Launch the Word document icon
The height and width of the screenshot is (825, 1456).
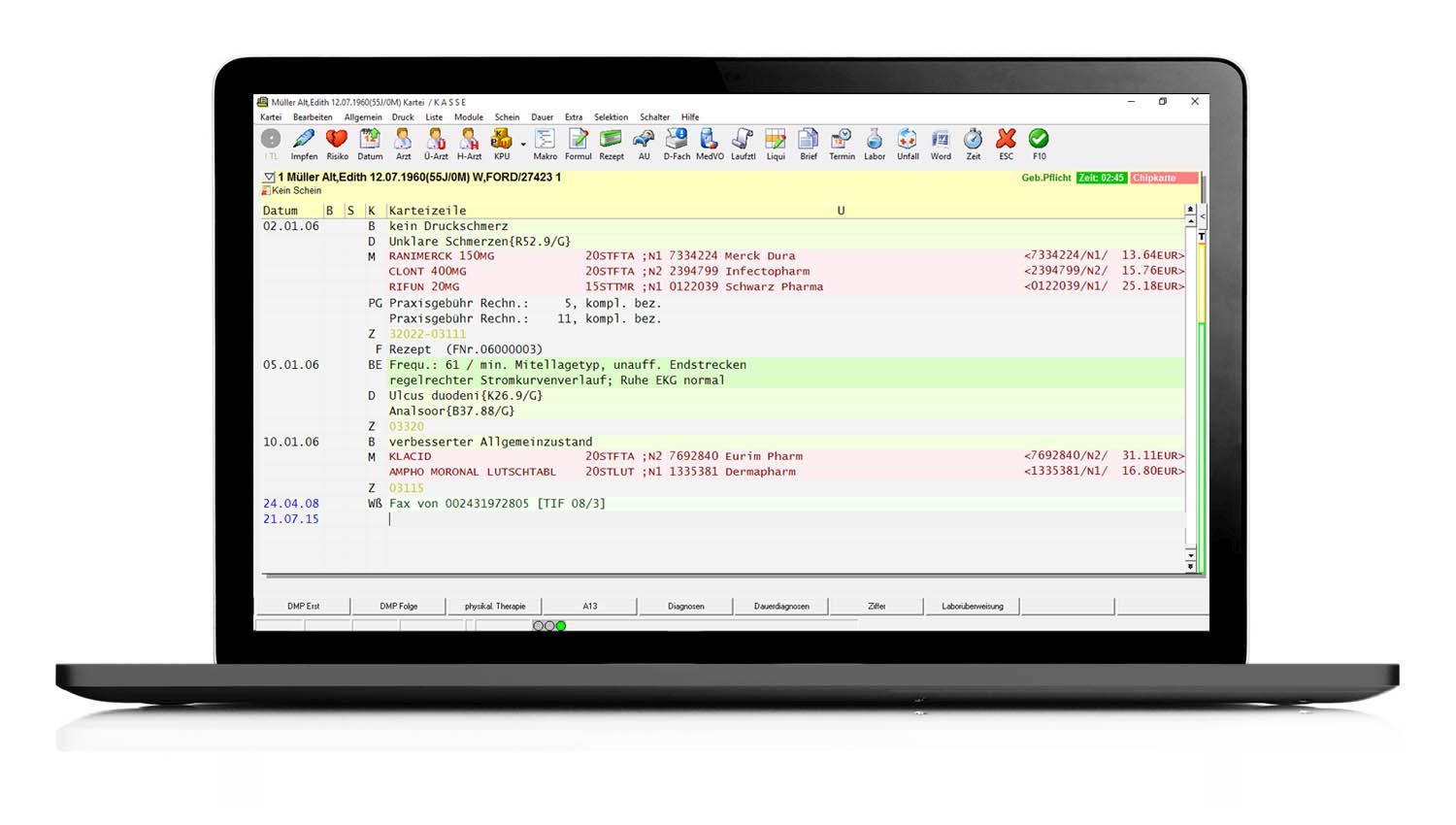click(941, 140)
